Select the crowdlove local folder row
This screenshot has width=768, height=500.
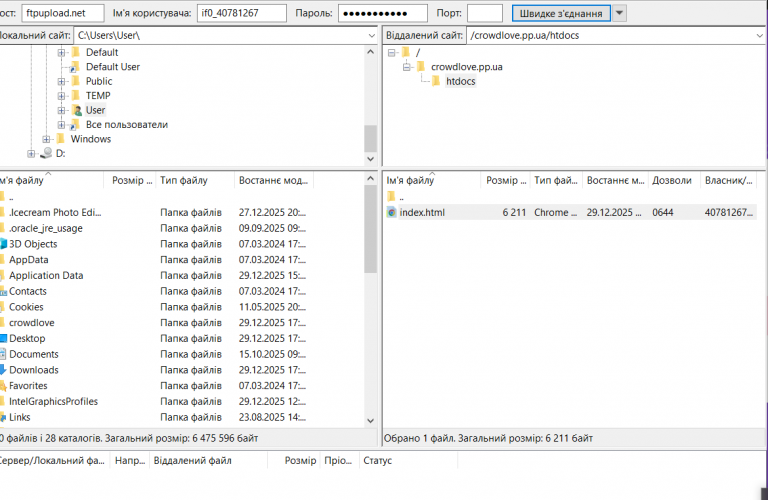(157, 323)
